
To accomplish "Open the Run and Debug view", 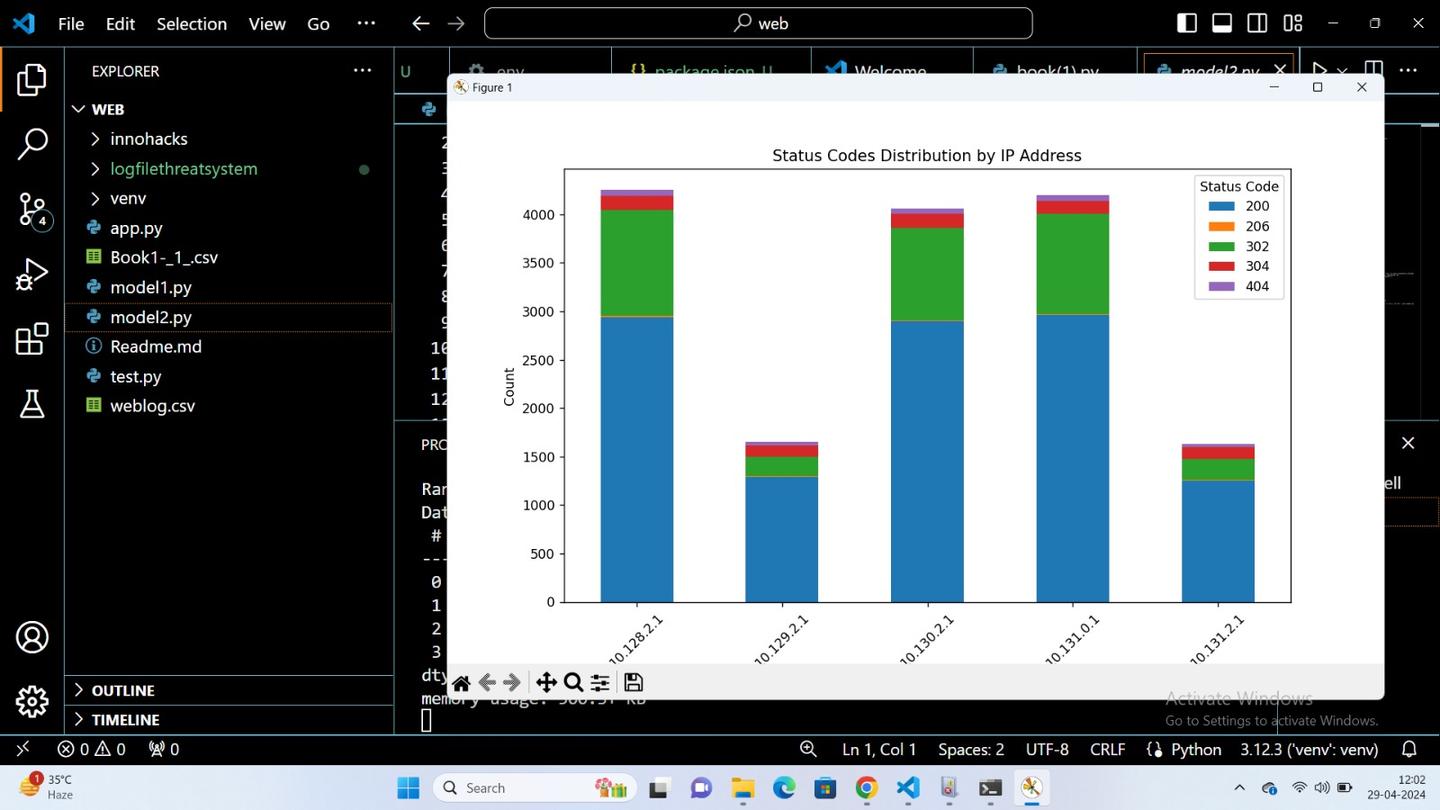I will 32,274.
